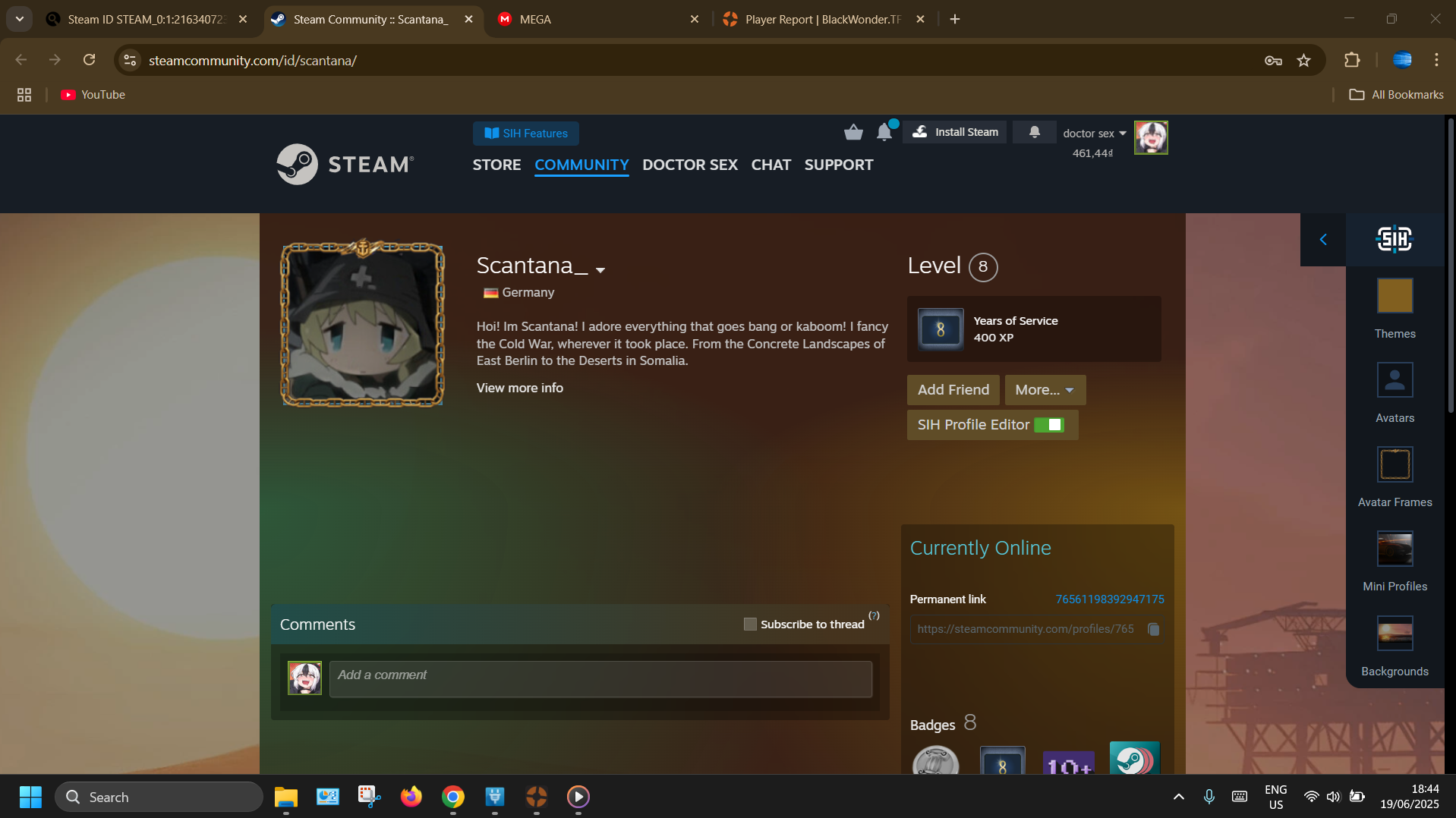Open the shopping cart basket icon

click(853, 132)
